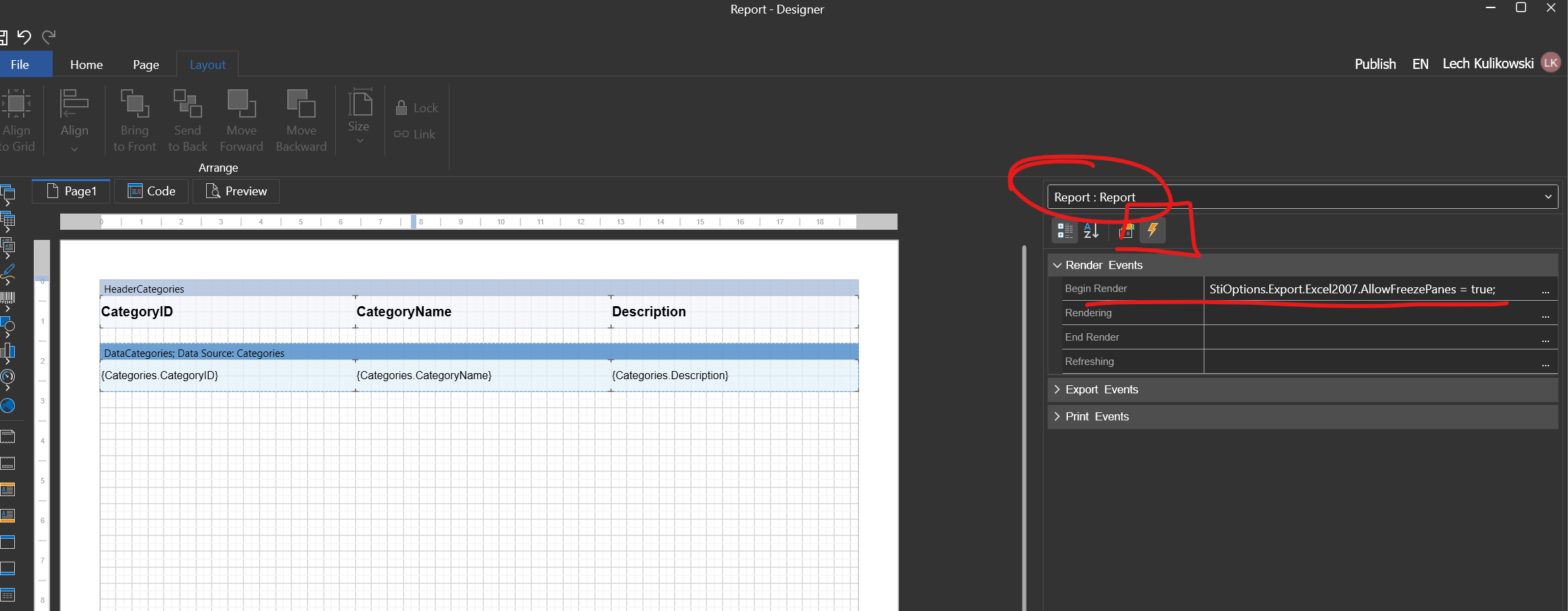
Task: Select the Page1 tab
Action: pos(72,191)
